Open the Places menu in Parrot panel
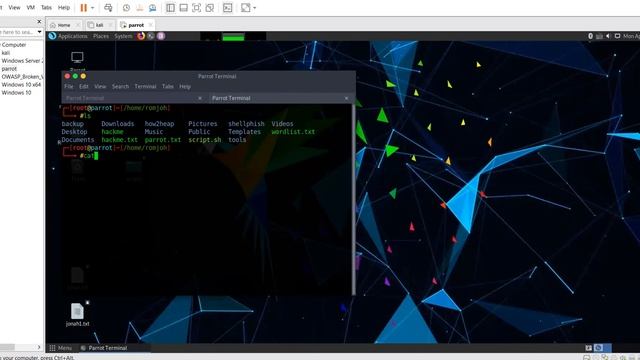 101,36
